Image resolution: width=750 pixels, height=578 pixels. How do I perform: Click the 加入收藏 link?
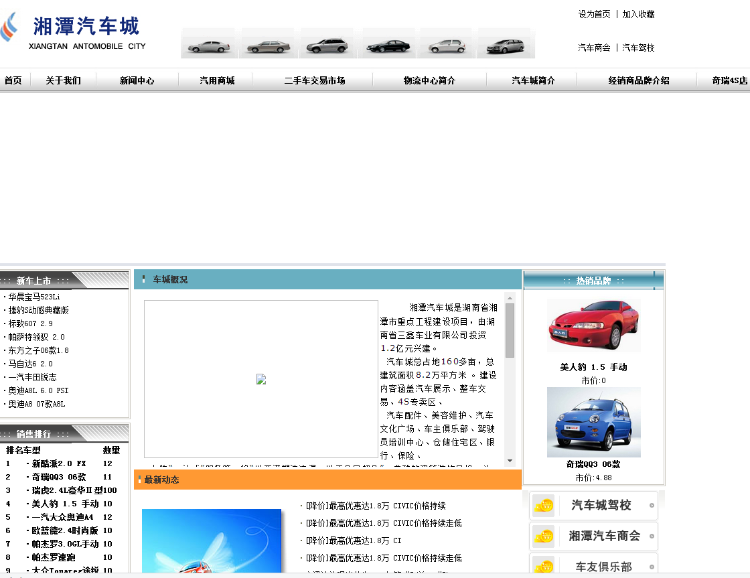[x=638, y=14]
